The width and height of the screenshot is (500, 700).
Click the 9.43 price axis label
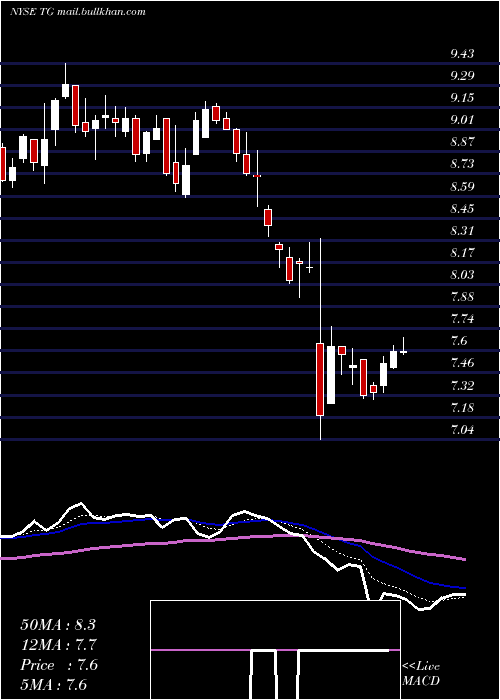tap(462, 54)
